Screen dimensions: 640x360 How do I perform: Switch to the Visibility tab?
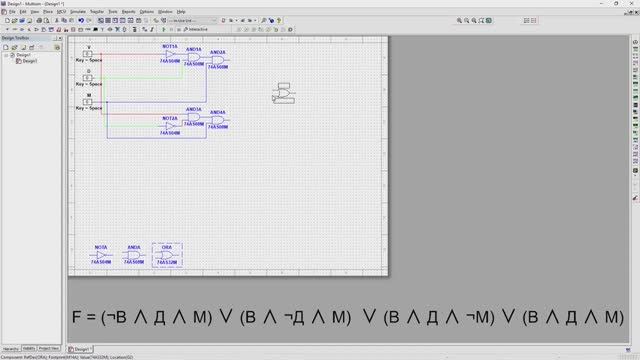point(29,349)
